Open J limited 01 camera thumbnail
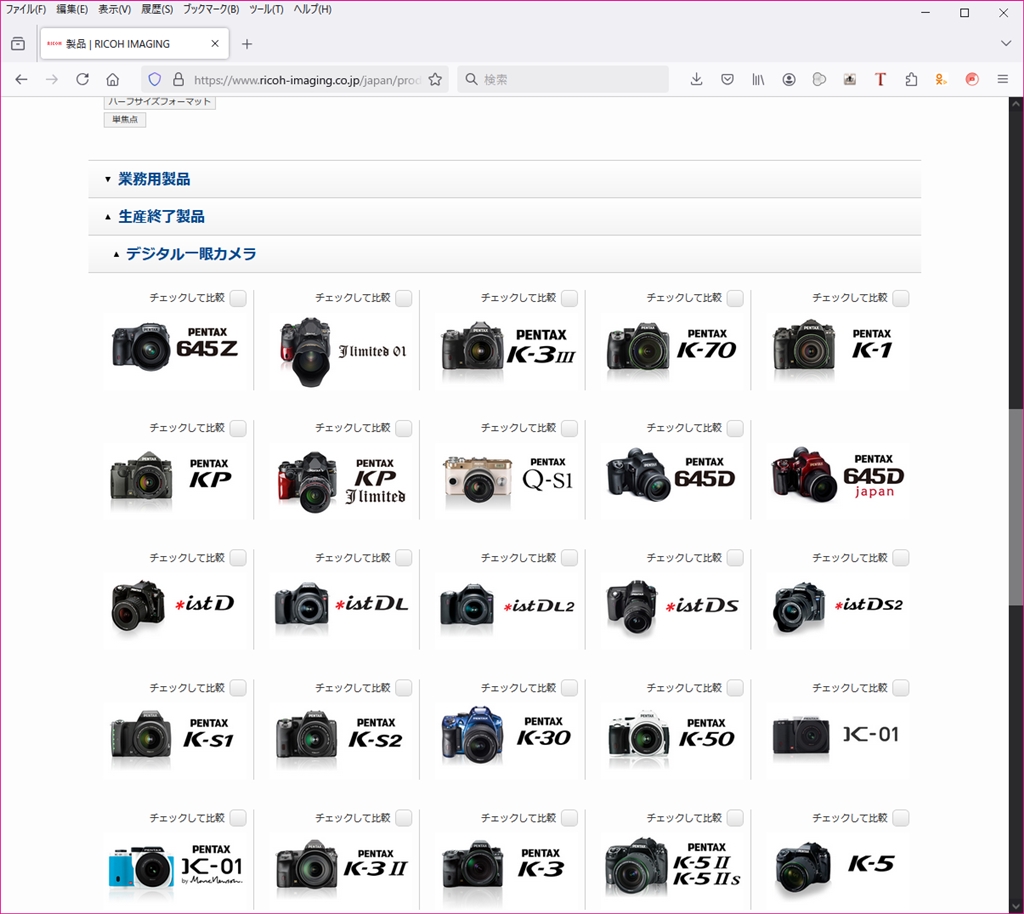1024x914 pixels. pos(343,351)
